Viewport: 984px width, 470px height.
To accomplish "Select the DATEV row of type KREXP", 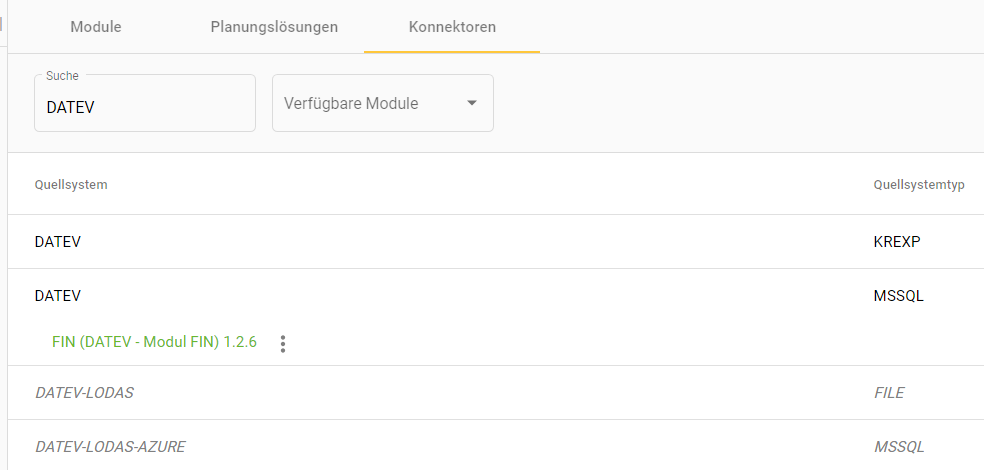I will point(58,242).
